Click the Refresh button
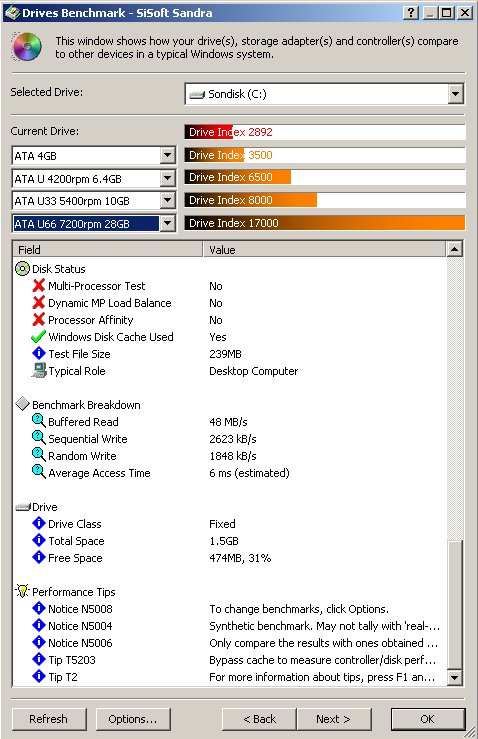478x739 pixels. [49, 719]
